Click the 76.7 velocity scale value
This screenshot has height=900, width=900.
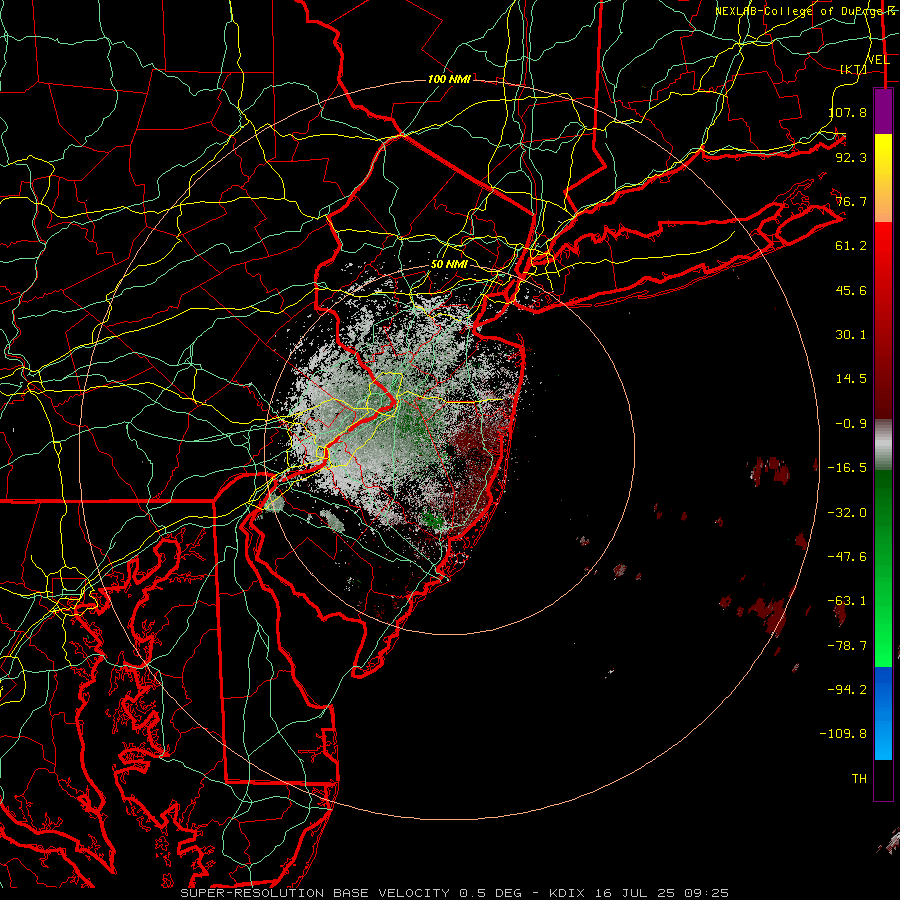[851, 201]
